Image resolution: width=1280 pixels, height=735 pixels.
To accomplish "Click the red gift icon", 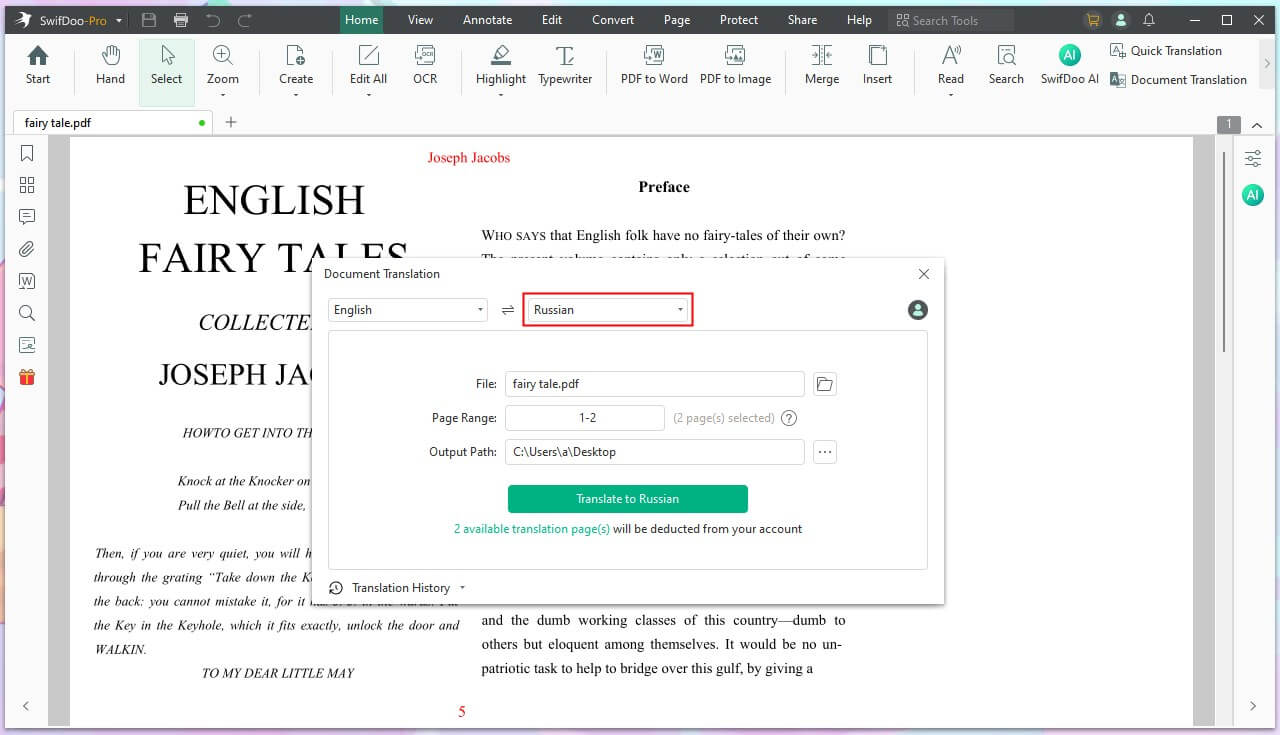I will coord(27,377).
